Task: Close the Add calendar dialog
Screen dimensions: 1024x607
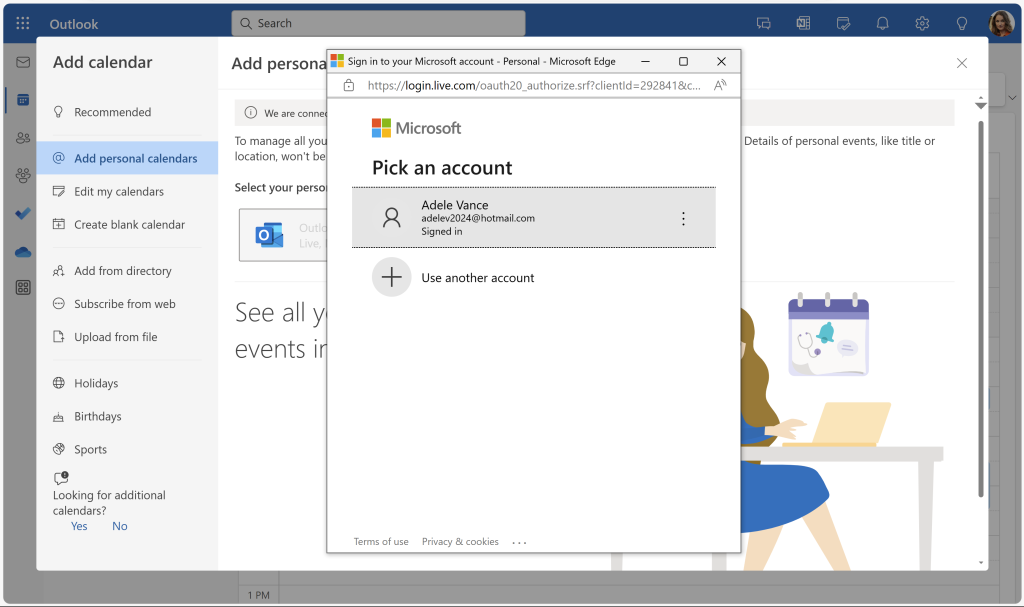Action: point(961,63)
